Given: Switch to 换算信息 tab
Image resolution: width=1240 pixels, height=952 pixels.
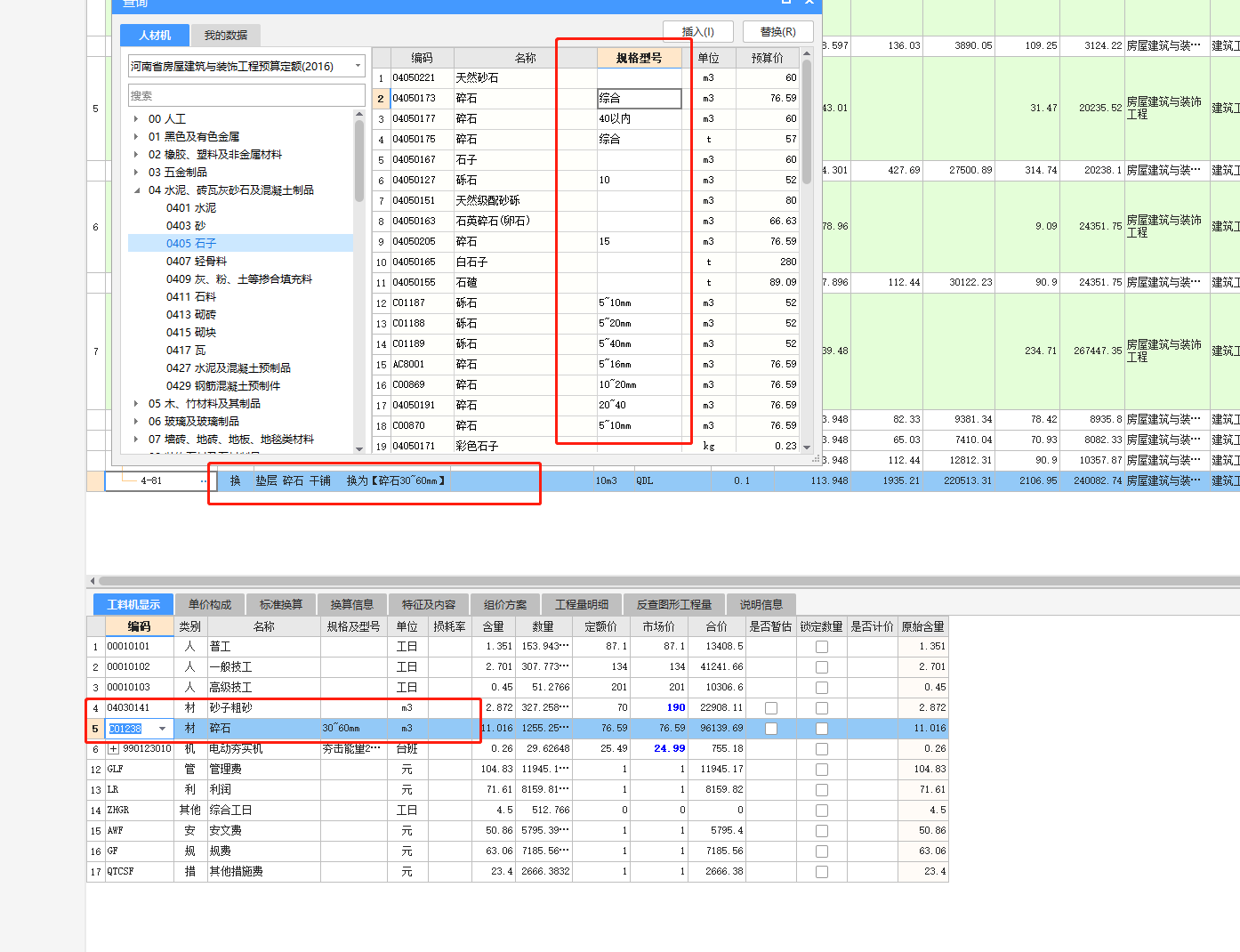Looking at the screenshot, I should pos(352,605).
